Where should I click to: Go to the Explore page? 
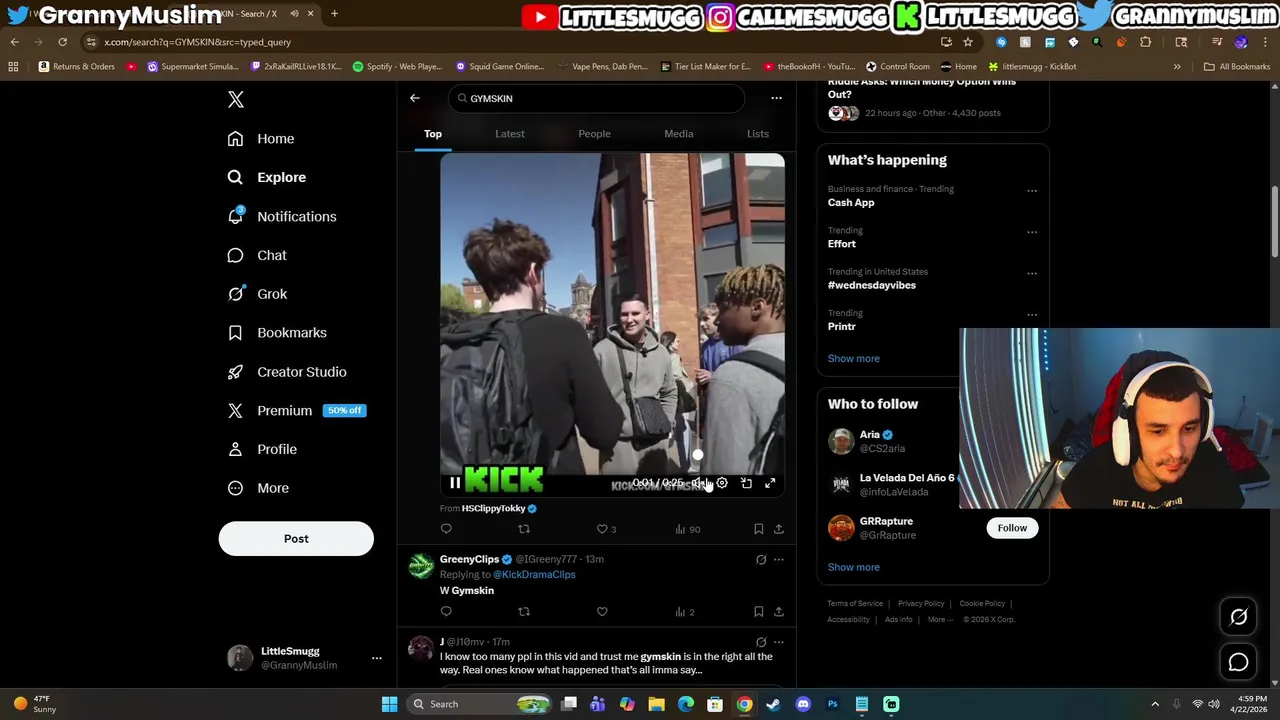pyautogui.click(x=267, y=177)
